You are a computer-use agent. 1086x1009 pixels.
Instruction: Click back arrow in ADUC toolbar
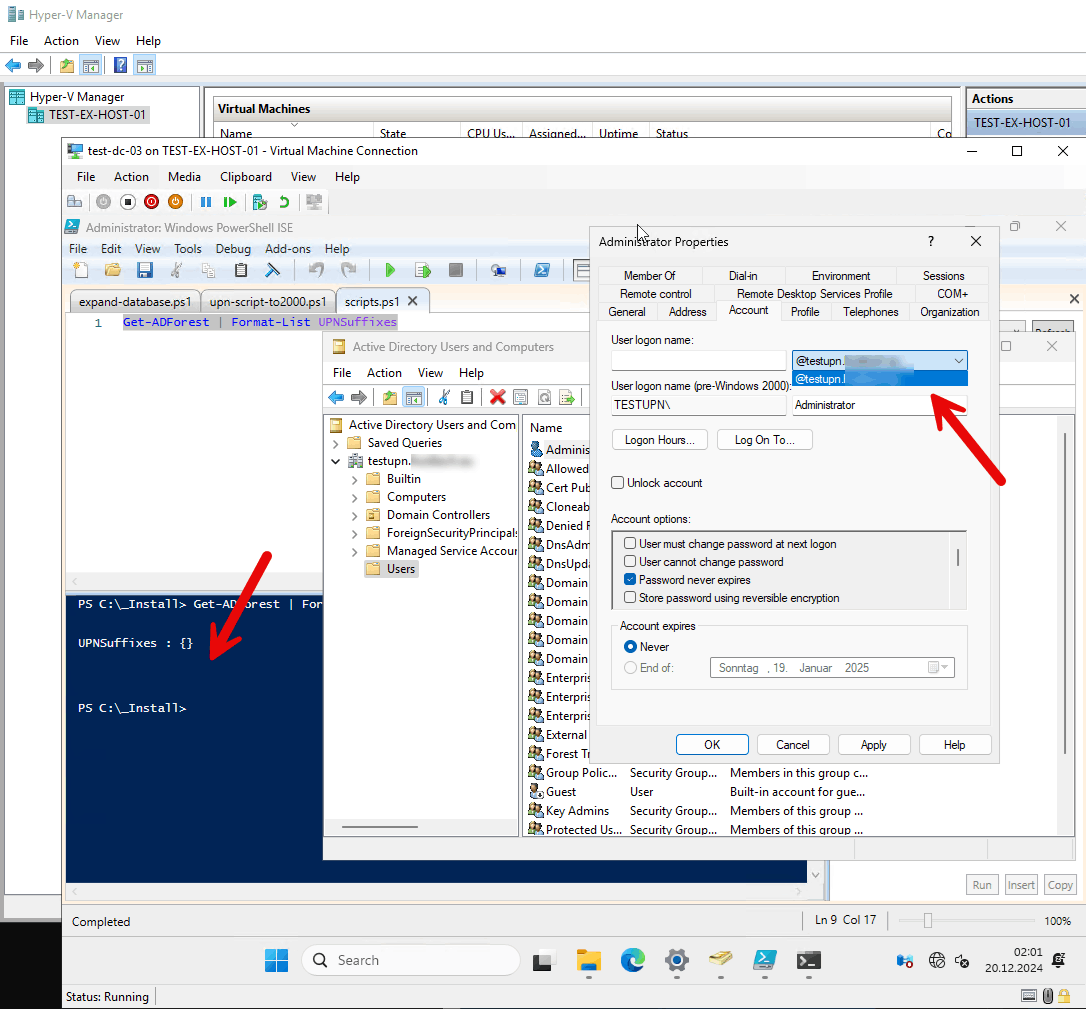coord(336,397)
